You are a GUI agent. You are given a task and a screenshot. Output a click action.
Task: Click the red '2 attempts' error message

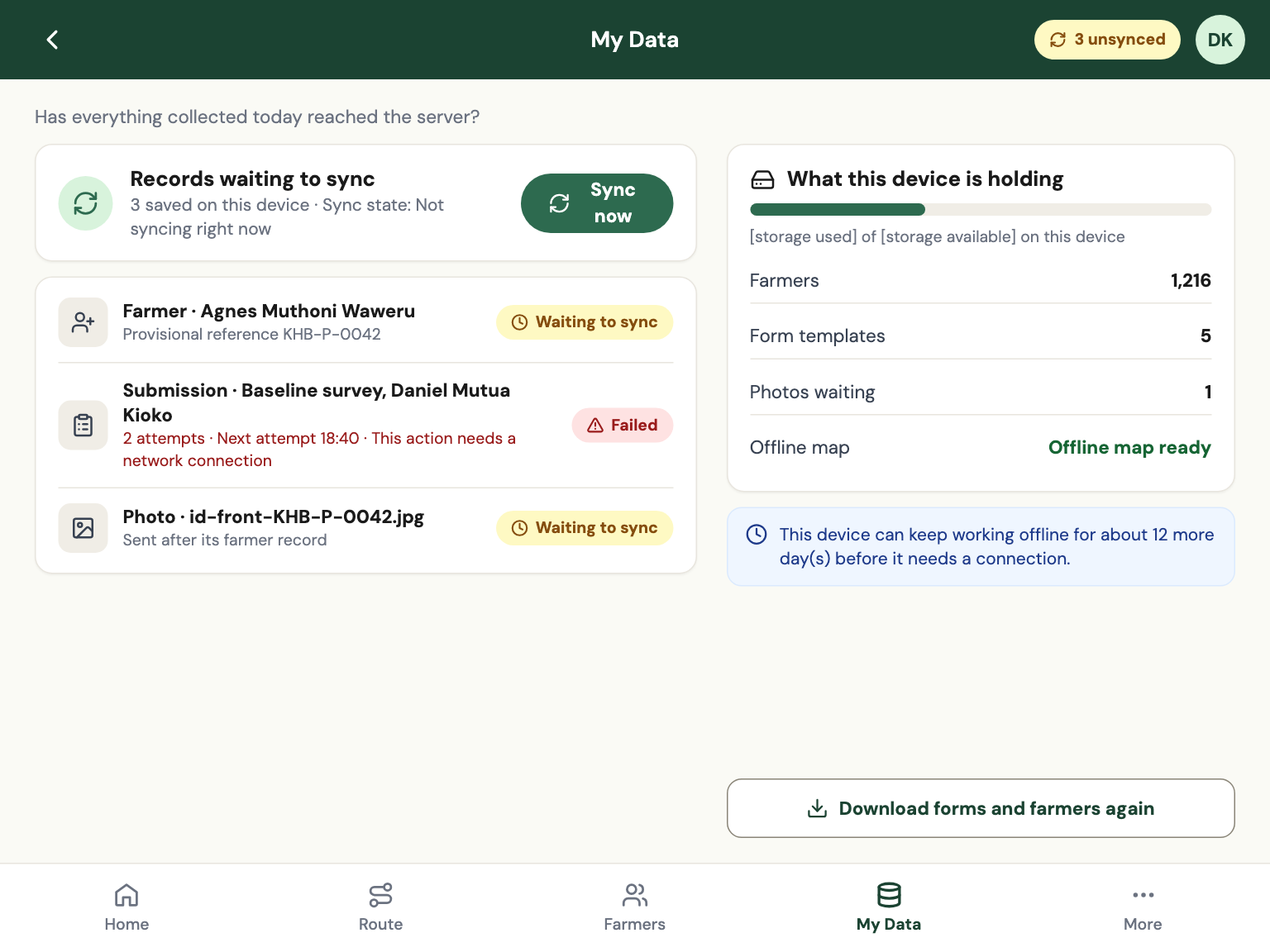pyautogui.click(x=319, y=450)
